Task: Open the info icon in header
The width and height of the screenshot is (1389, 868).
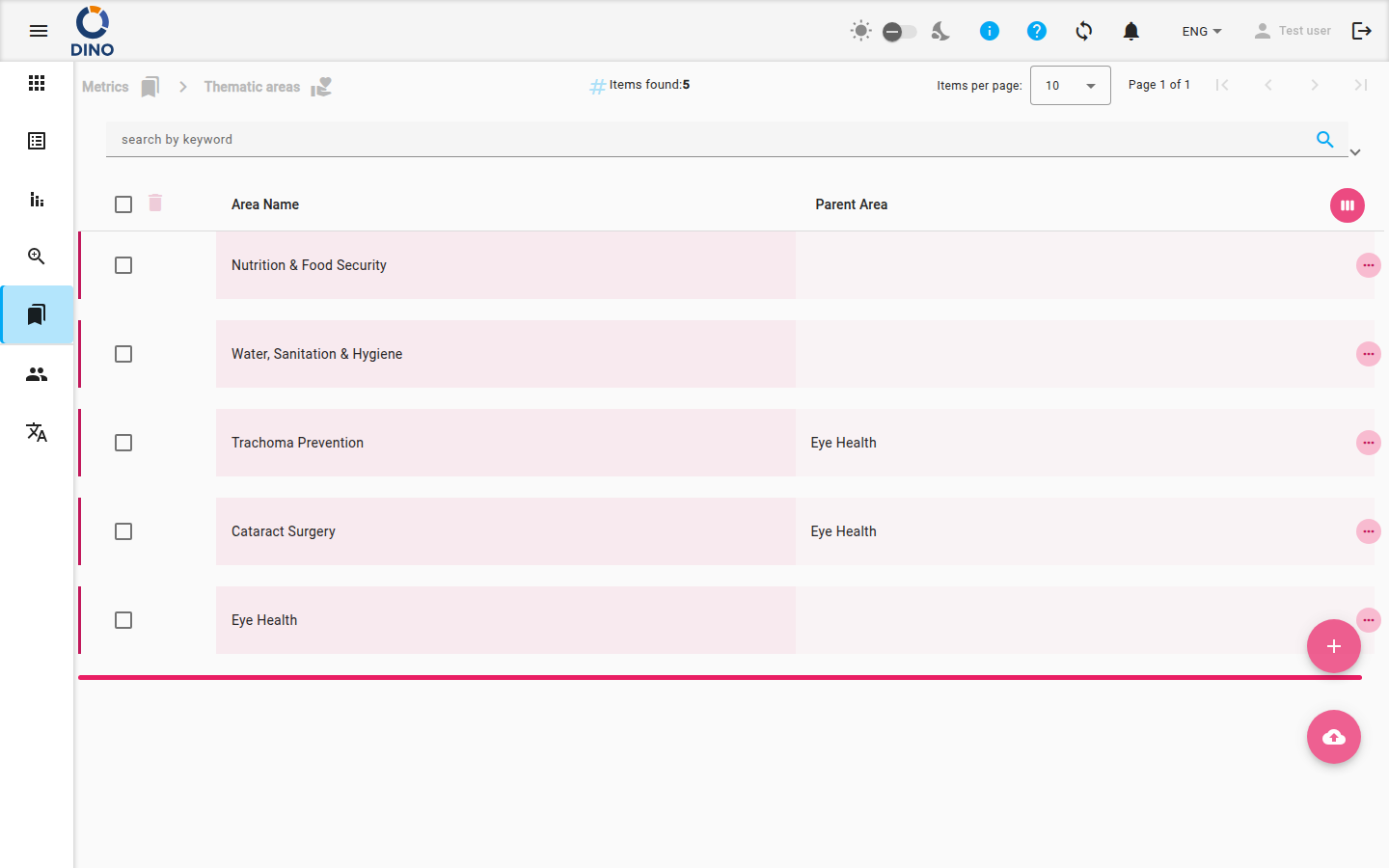Action: tap(990, 31)
